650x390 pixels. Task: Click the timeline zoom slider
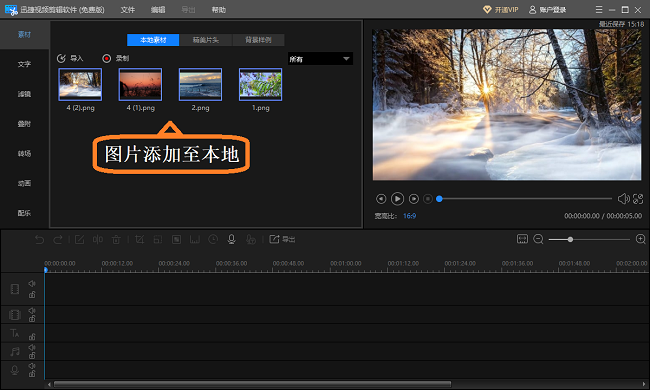click(x=589, y=240)
